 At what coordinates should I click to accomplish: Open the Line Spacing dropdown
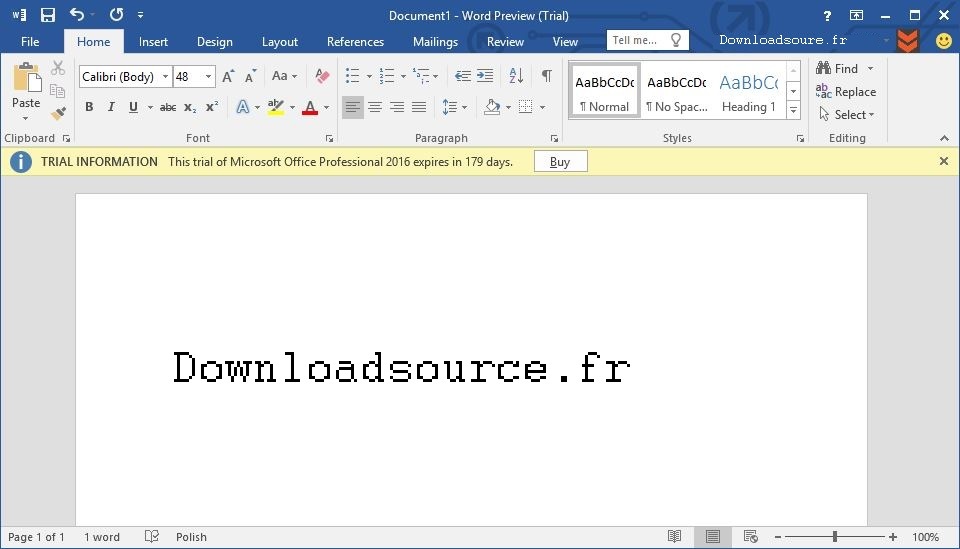pyautogui.click(x=454, y=107)
